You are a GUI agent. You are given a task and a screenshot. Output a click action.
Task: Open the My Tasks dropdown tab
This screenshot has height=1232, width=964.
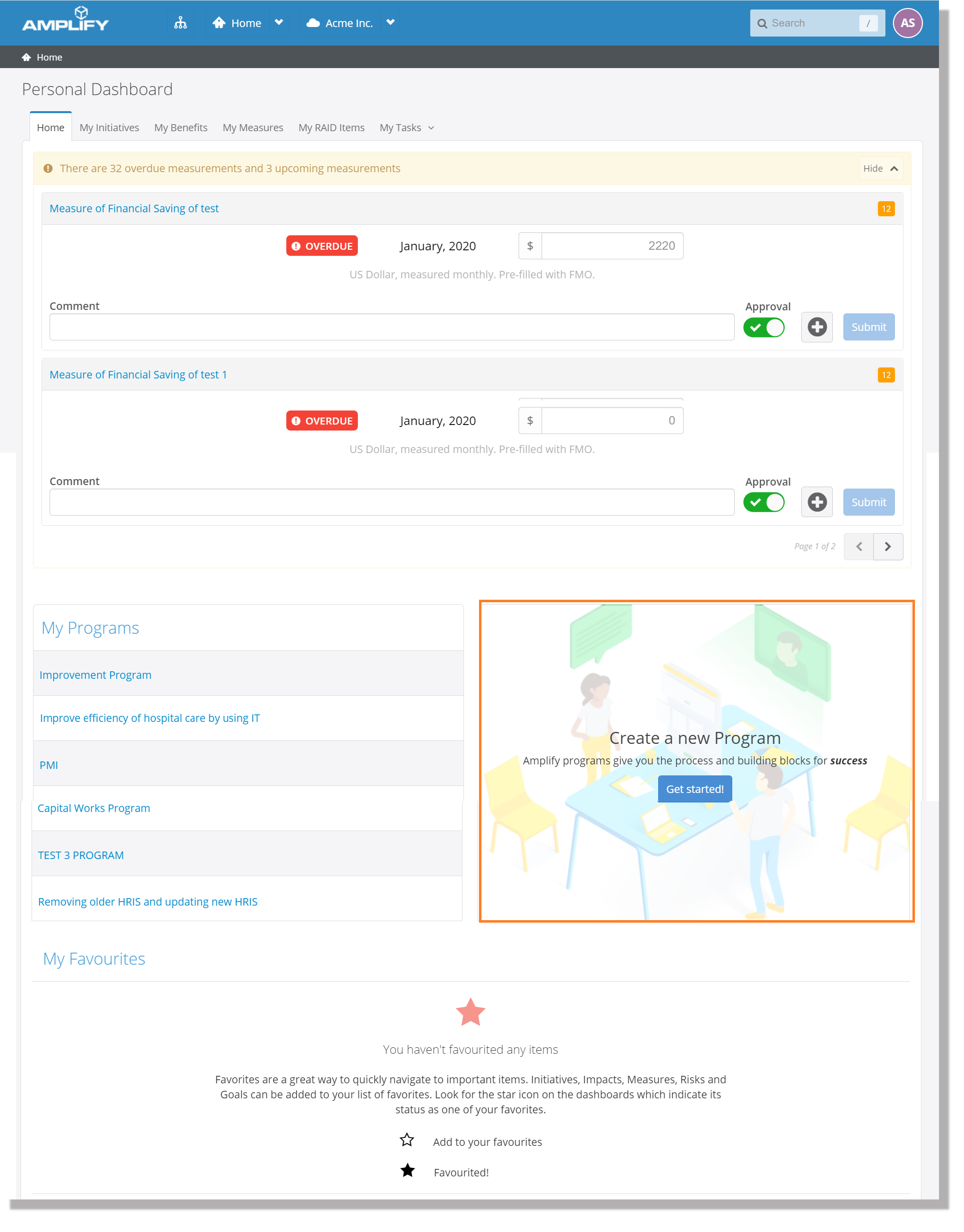point(406,128)
